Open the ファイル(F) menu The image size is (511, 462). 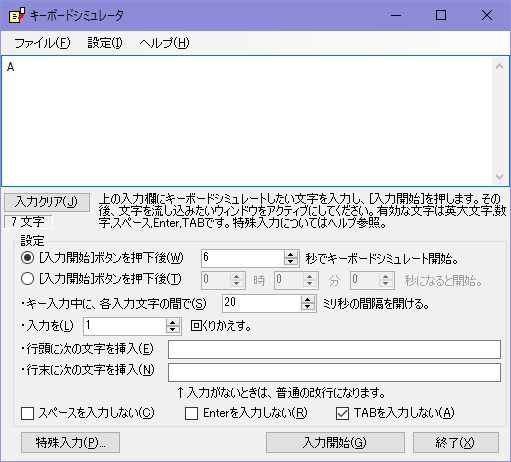tap(42, 43)
